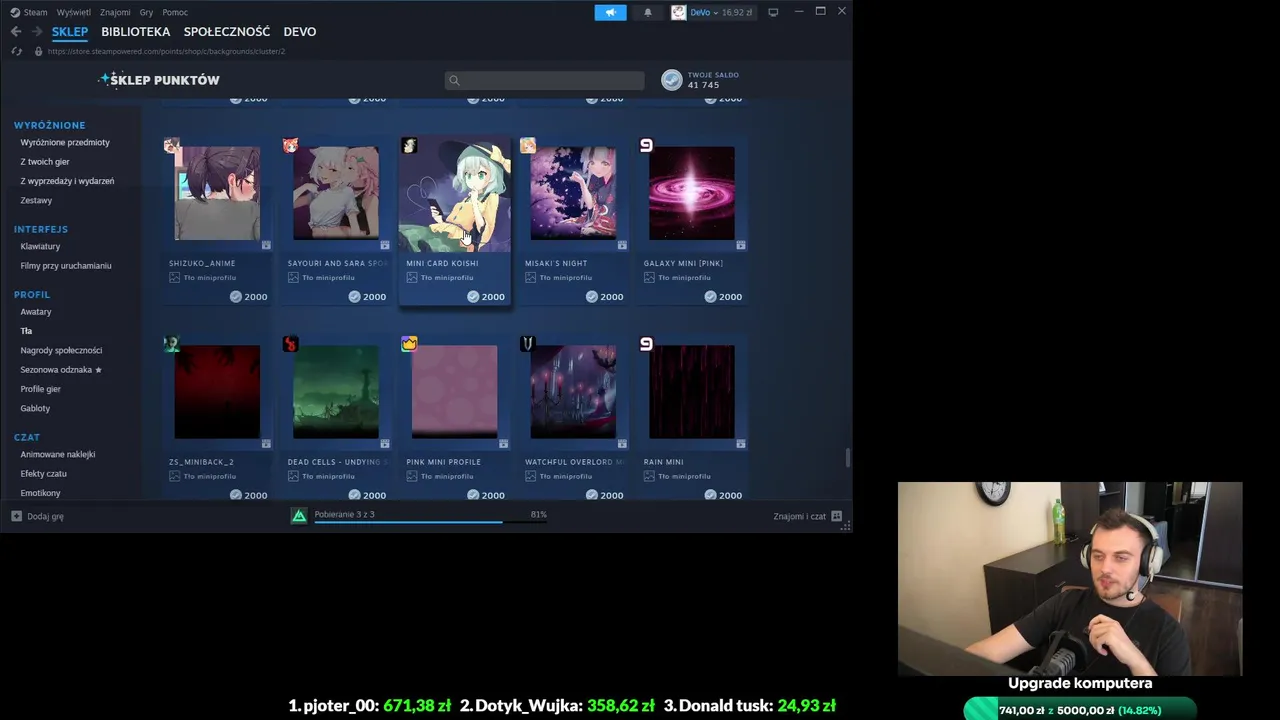This screenshot has width=1280, height=720.
Task: Open the Pomoc menu
Action: 175,12
